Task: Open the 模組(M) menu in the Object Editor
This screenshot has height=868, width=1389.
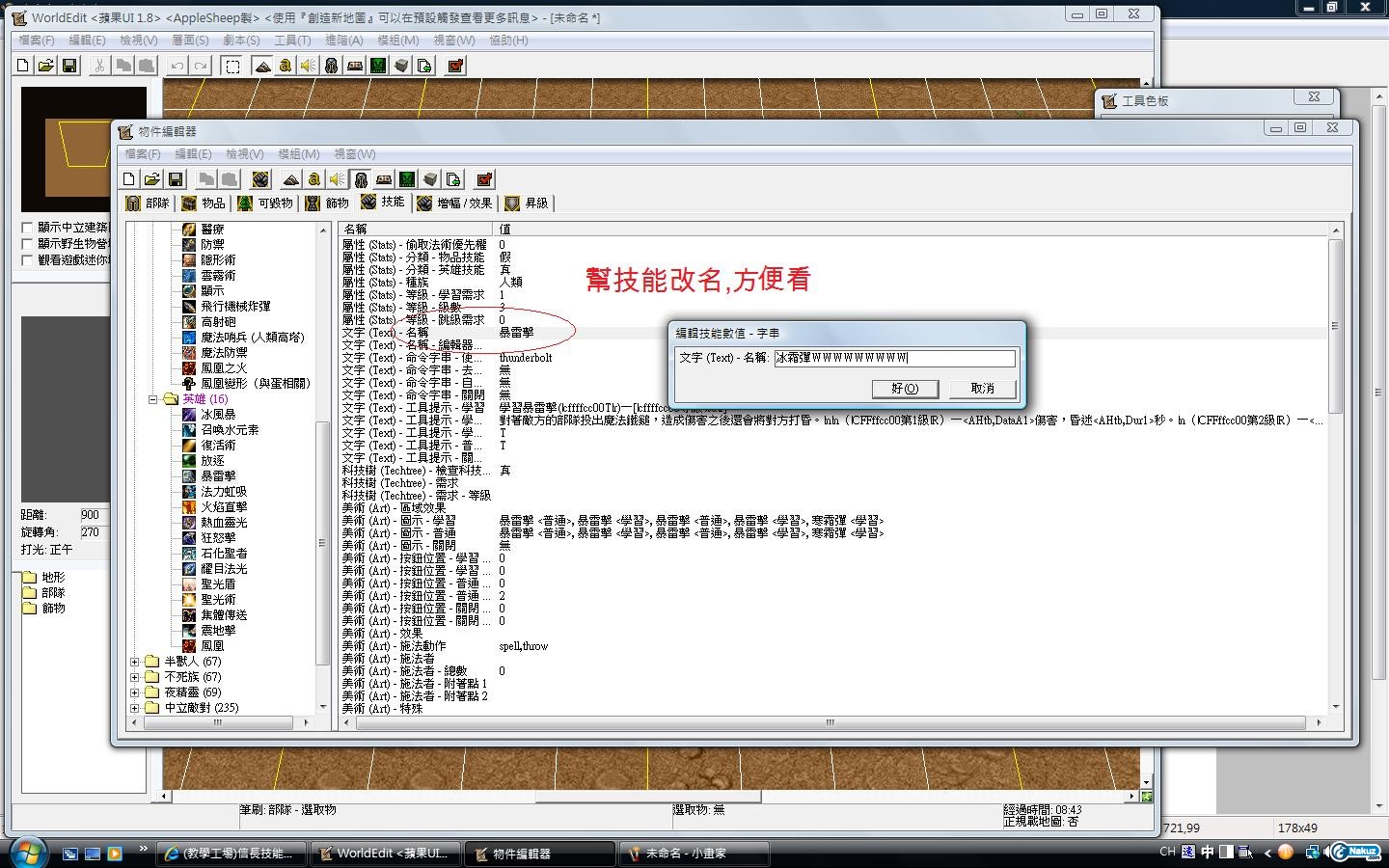Action: pos(298,154)
